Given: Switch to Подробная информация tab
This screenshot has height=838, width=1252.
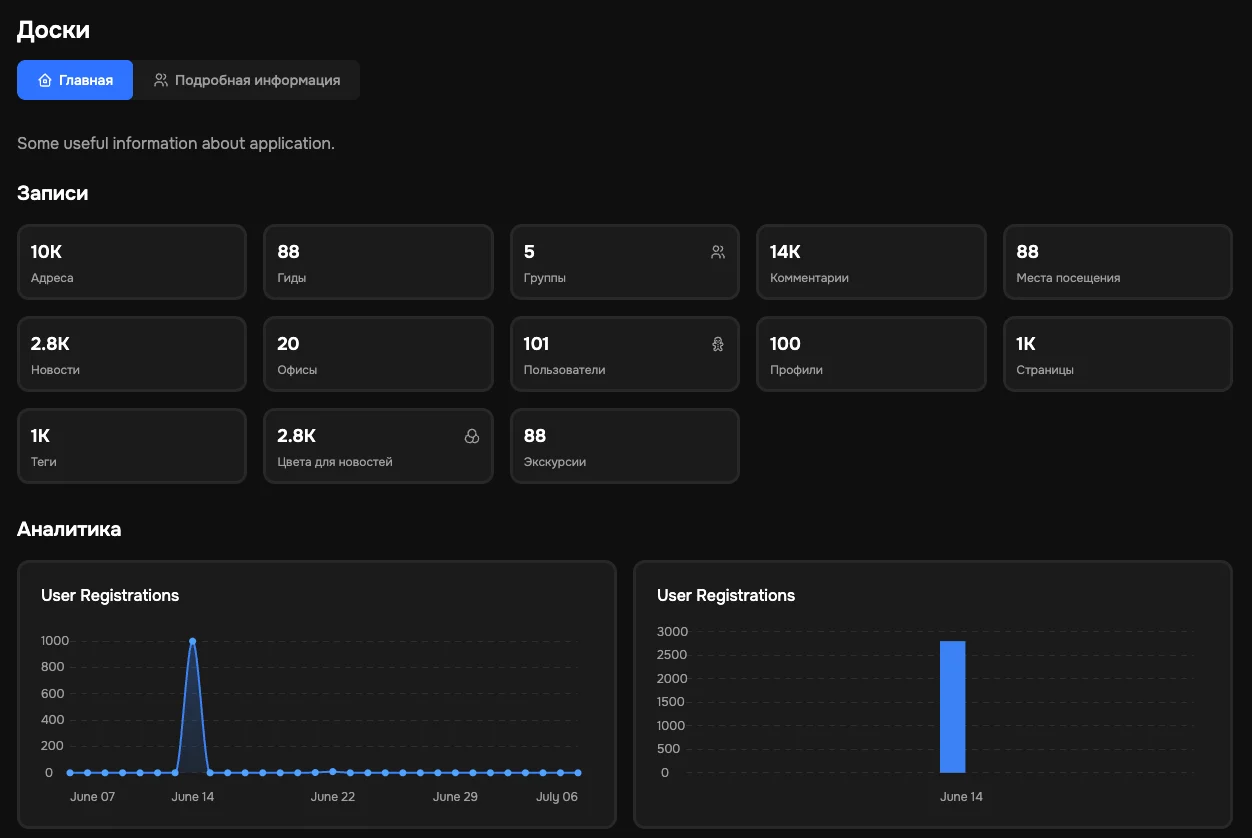Looking at the screenshot, I should [247, 80].
